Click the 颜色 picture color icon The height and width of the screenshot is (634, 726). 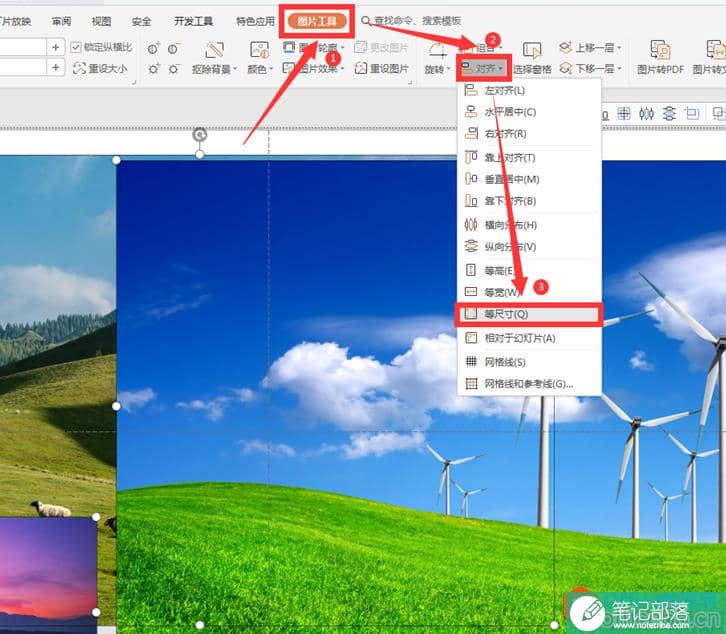(x=259, y=50)
